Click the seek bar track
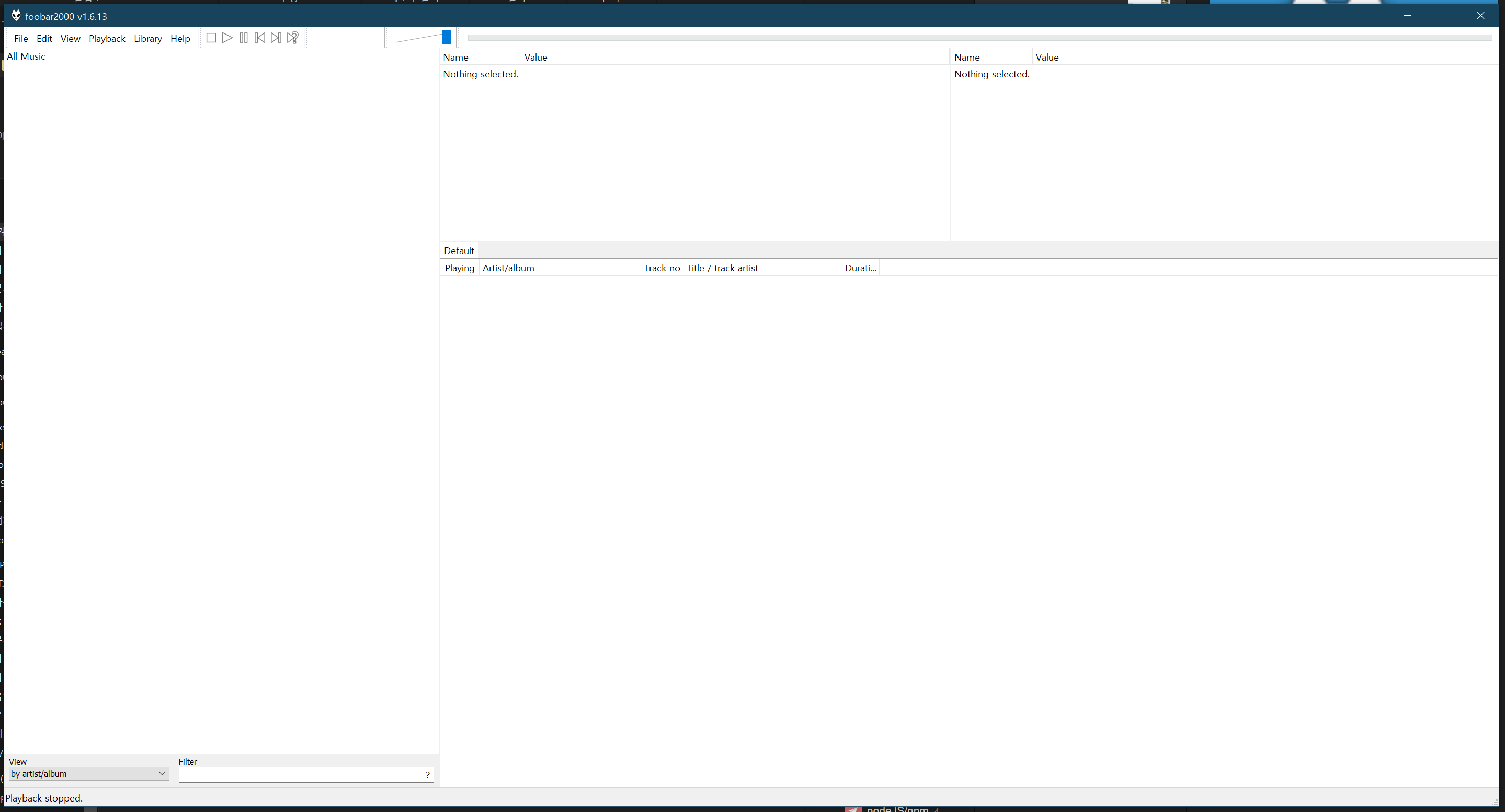The image size is (1505, 812). click(x=979, y=38)
